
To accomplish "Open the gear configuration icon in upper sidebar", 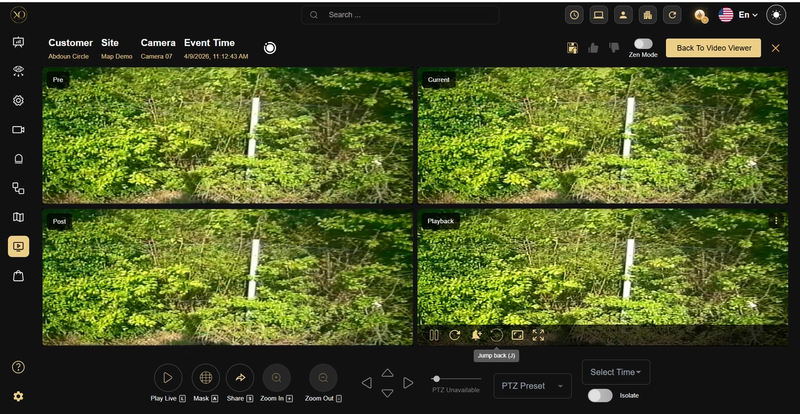I will (x=18, y=101).
